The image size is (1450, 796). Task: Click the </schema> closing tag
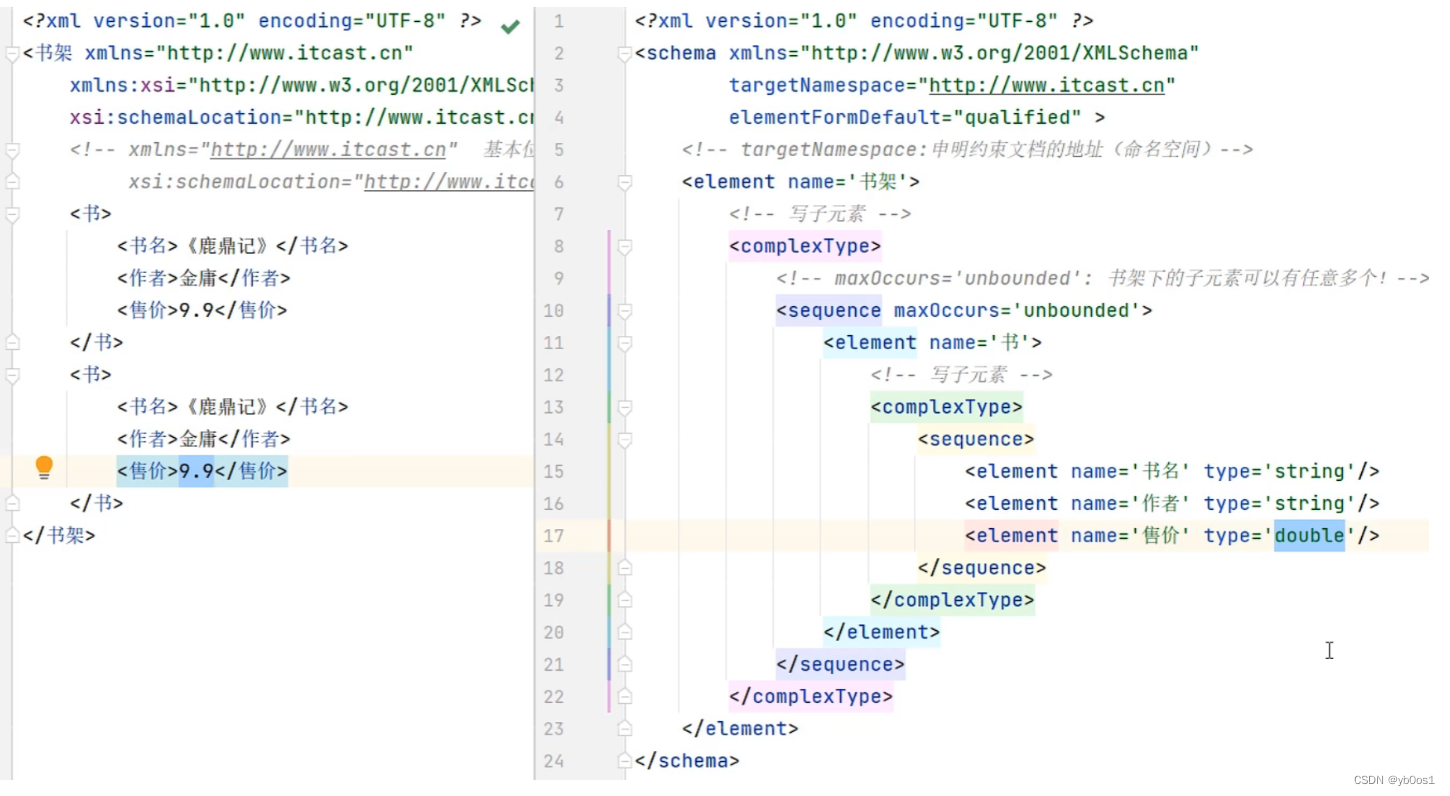pyautogui.click(x=687, y=761)
